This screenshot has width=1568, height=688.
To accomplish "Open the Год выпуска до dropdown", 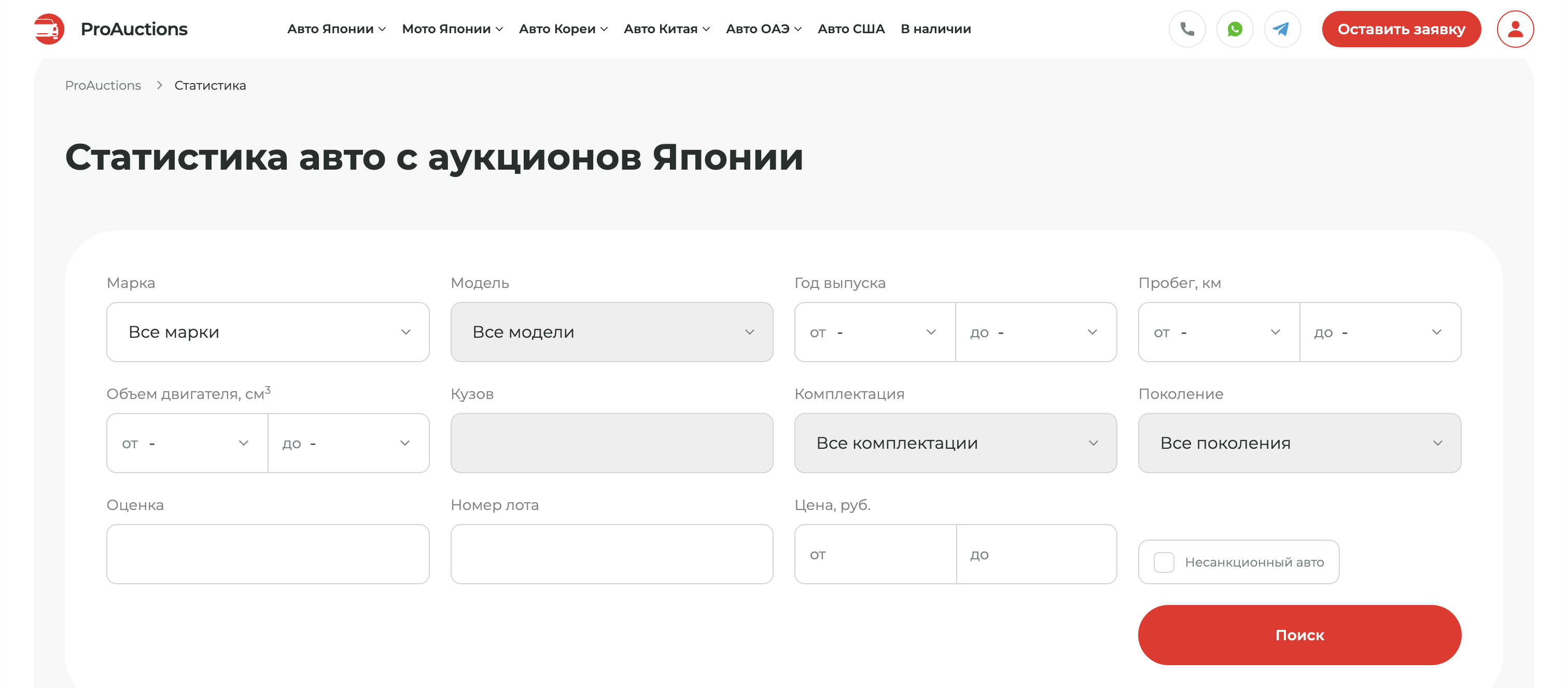I will [x=1036, y=332].
